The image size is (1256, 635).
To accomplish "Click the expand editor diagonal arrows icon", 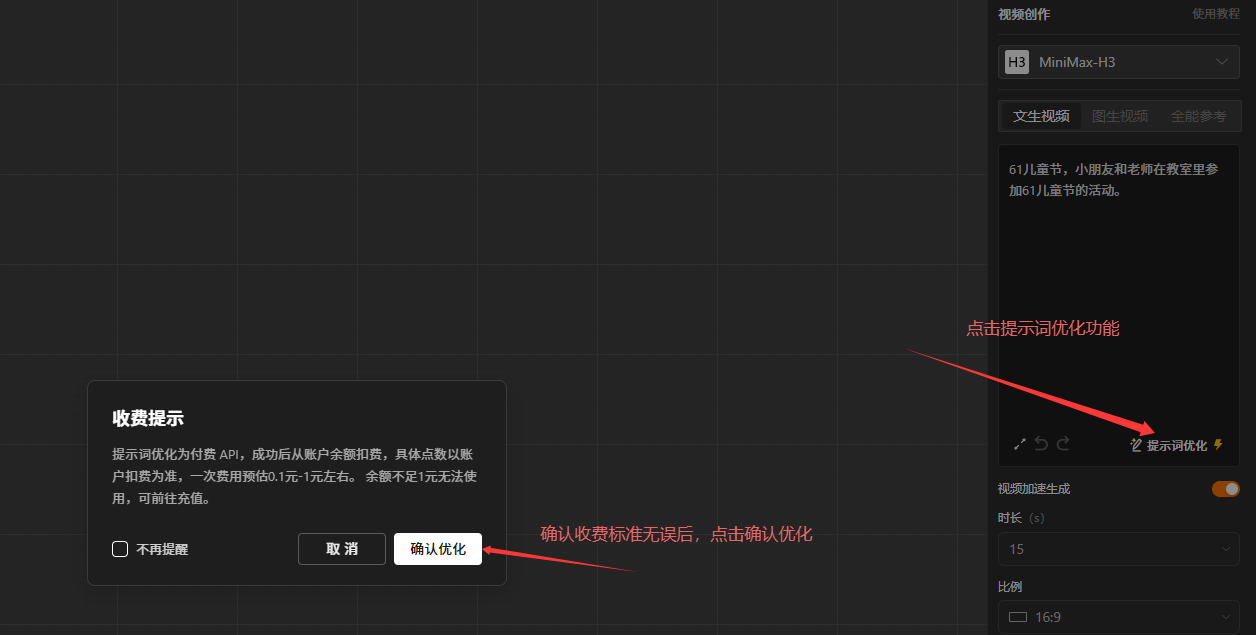I will pyautogui.click(x=1020, y=444).
